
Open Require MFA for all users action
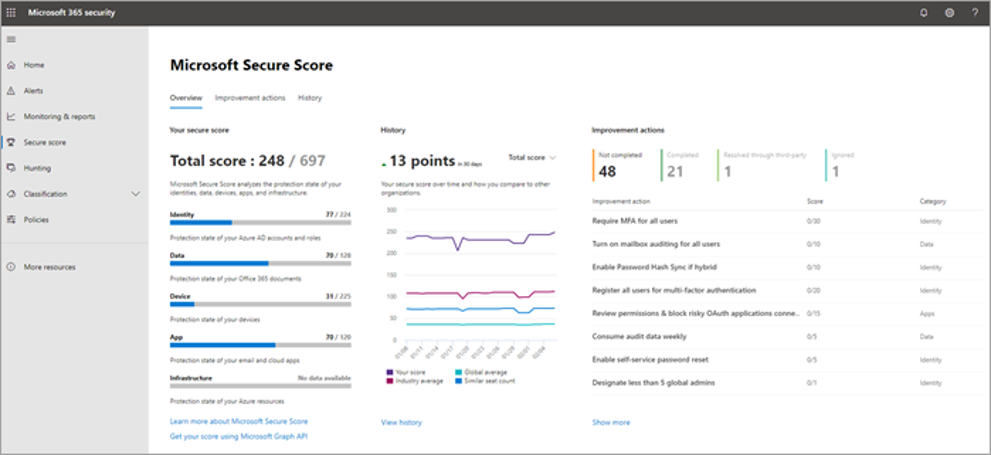tap(634, 221)
